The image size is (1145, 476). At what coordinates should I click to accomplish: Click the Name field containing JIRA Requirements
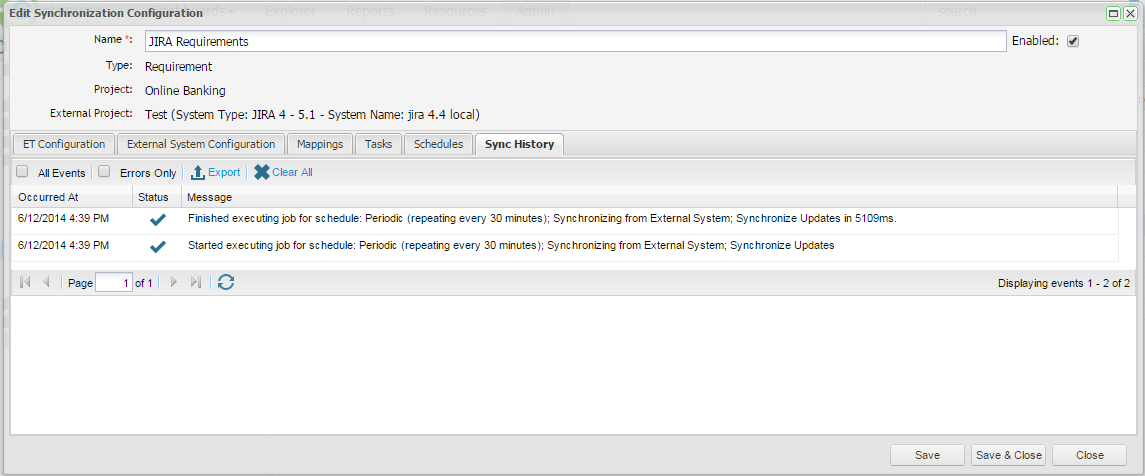click(574, 41)
